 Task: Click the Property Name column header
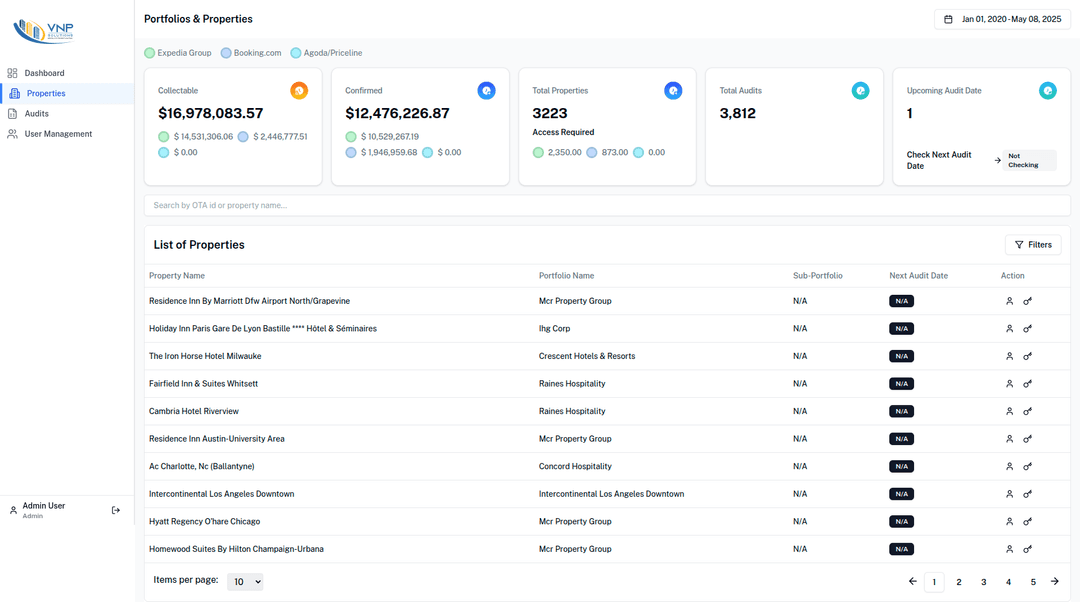pos(177,276)
